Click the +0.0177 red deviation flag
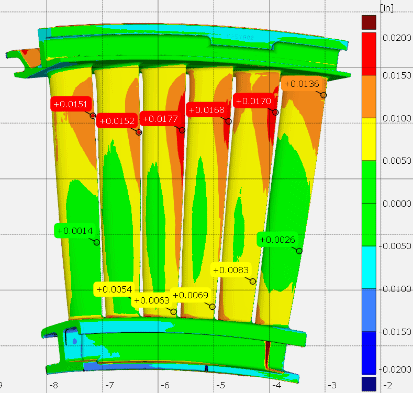The width and height of the screenshot is (413, 393). pyautogui.click(x=161, y=119)
